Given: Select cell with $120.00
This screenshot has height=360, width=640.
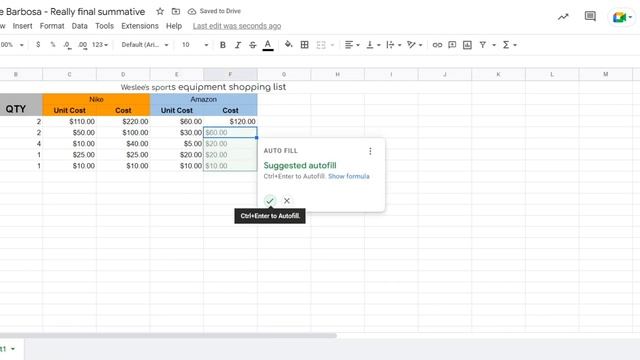Looking at the screenshot, I should [x=230, y=122].
